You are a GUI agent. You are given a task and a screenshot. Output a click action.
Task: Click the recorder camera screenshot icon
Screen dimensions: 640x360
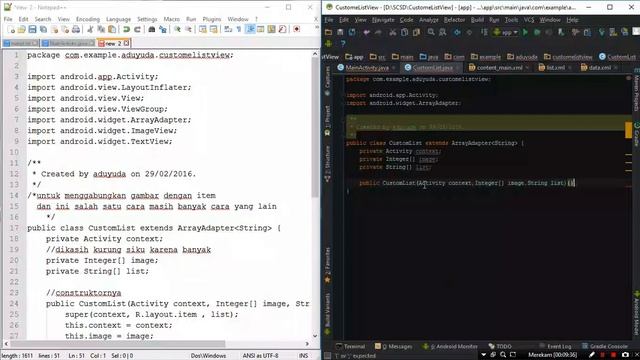(625, 356)
